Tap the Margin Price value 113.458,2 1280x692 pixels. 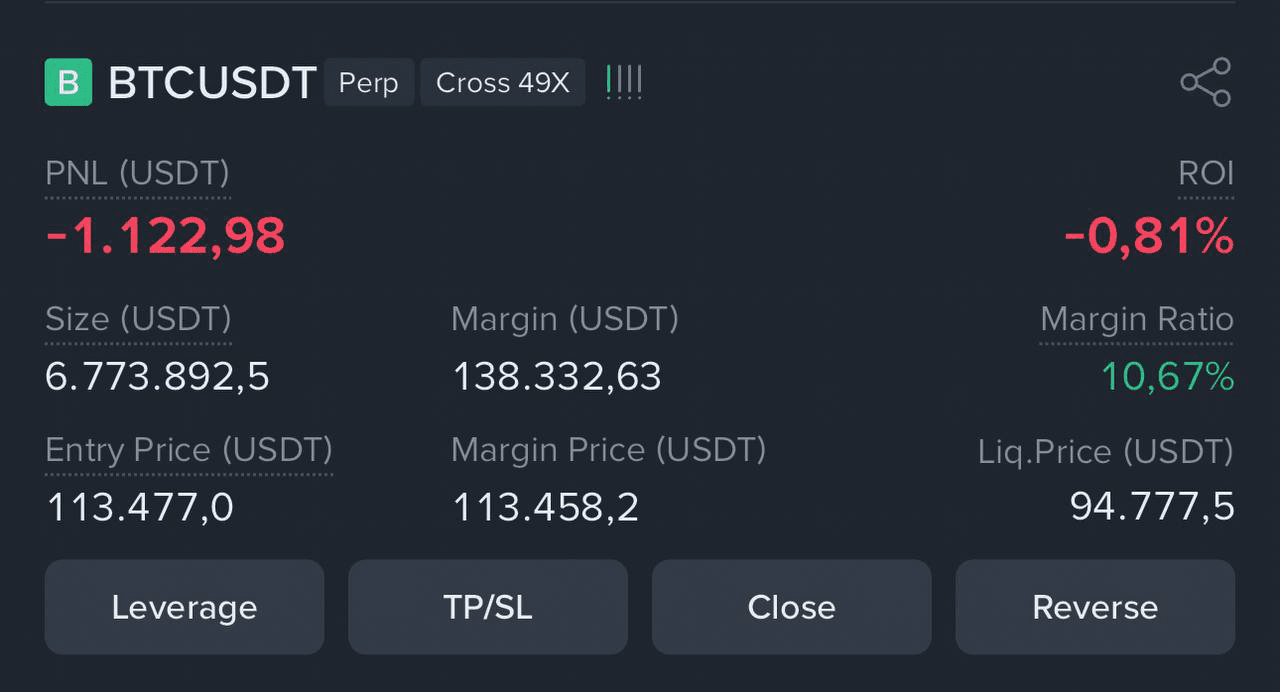pos(546,507)
